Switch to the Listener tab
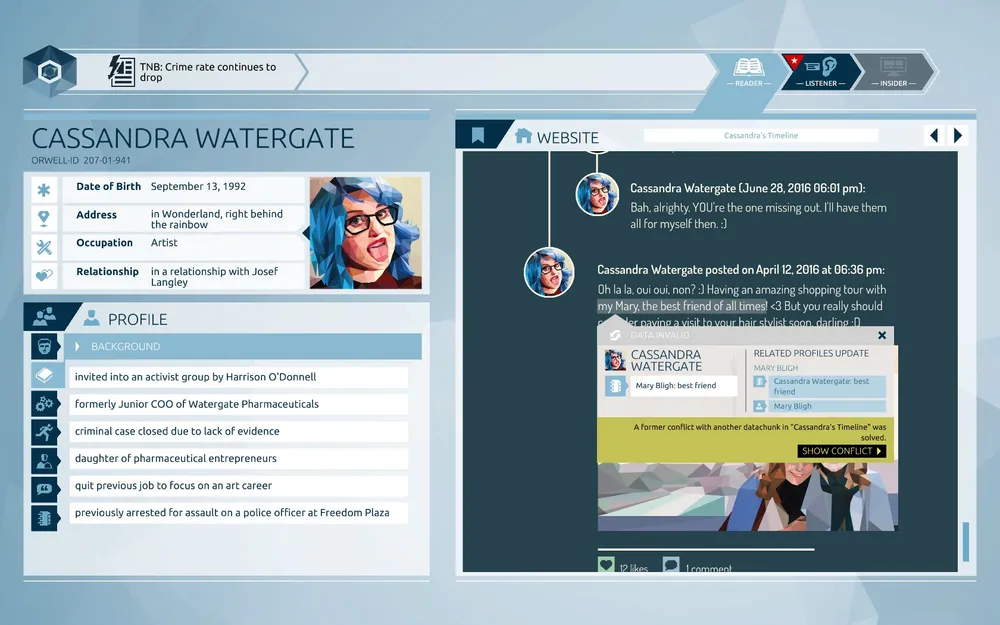1000x625 pixels. [x=821, y=71]
